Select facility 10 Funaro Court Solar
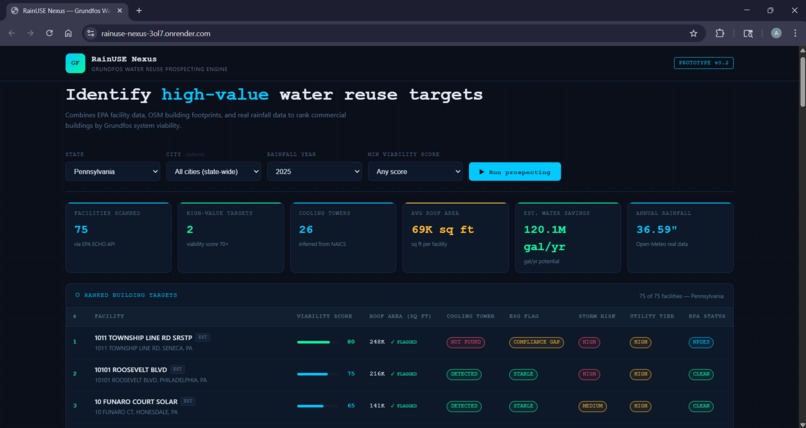The image size is (806, 428). click(x=136, y=402)
